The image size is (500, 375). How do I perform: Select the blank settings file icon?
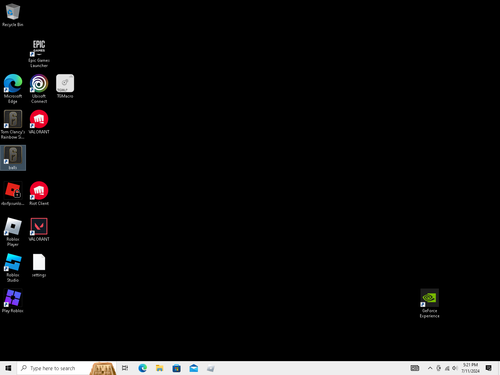coord(39,265)
